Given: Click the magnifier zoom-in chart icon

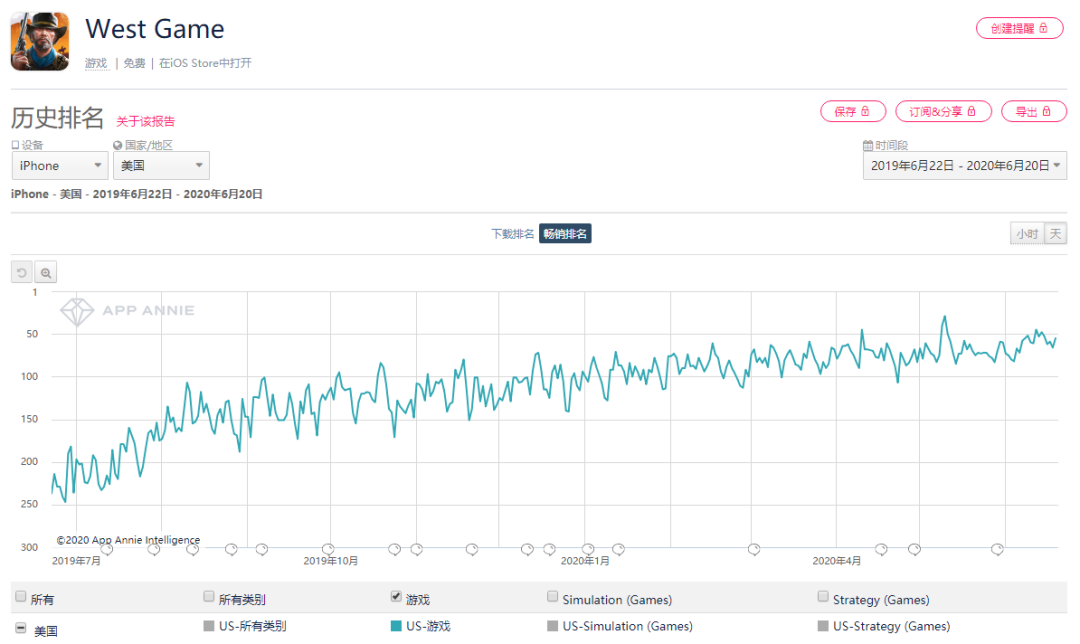Looking at the screenshot, I should coord(46,273).
